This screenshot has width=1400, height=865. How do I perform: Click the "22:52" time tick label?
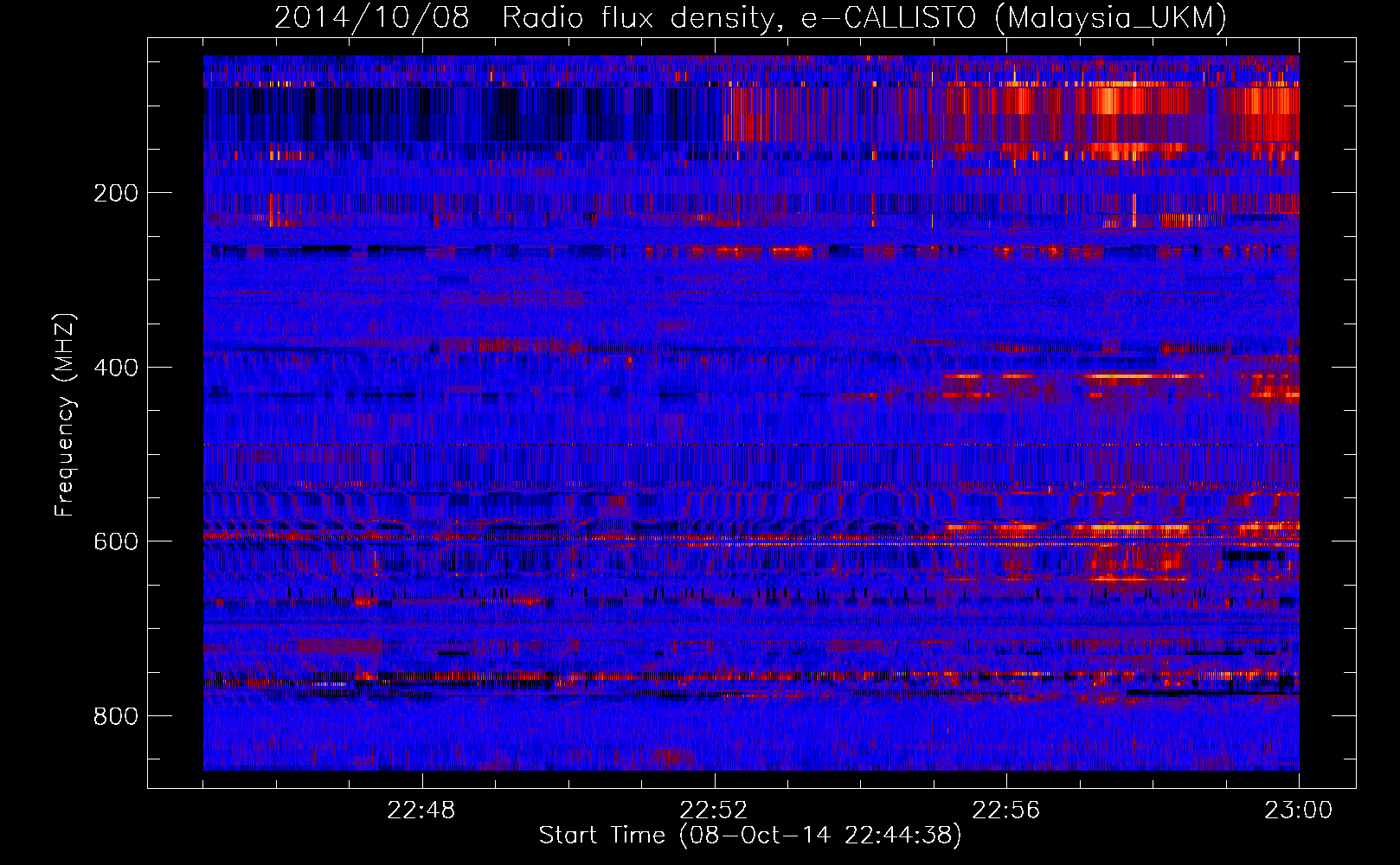click(x=714, y=811)
